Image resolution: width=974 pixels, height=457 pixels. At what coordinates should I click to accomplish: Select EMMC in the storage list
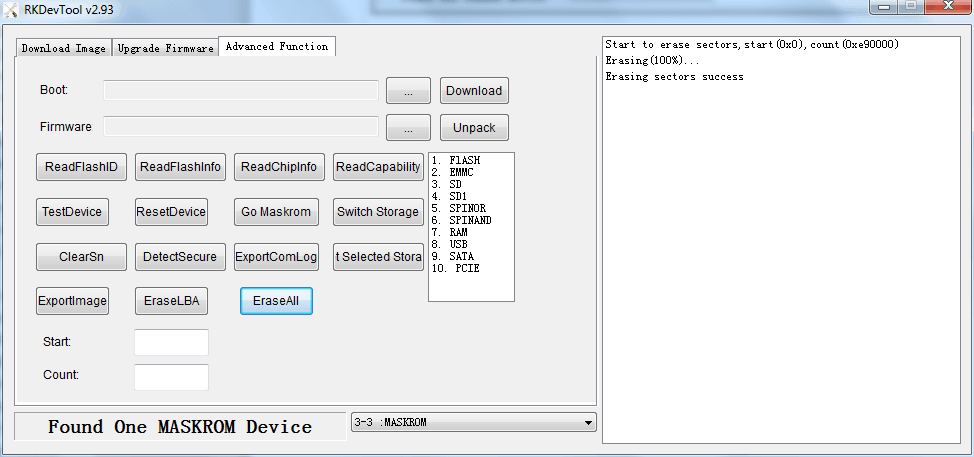coord(460,172)
